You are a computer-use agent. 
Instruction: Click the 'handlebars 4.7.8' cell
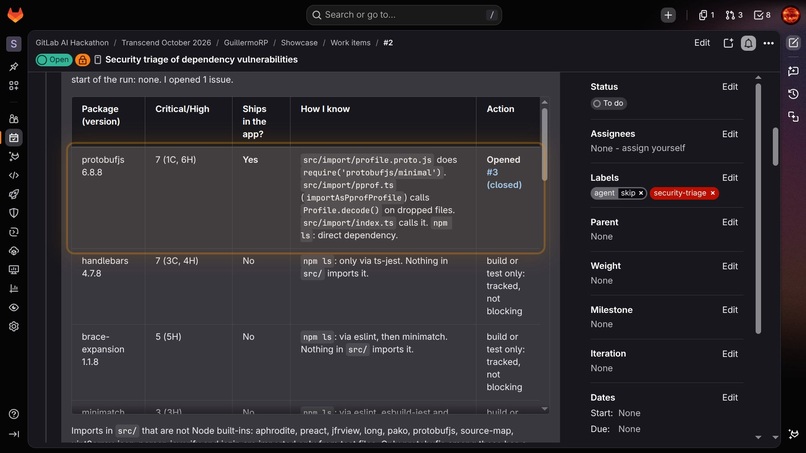click(108, 286)
